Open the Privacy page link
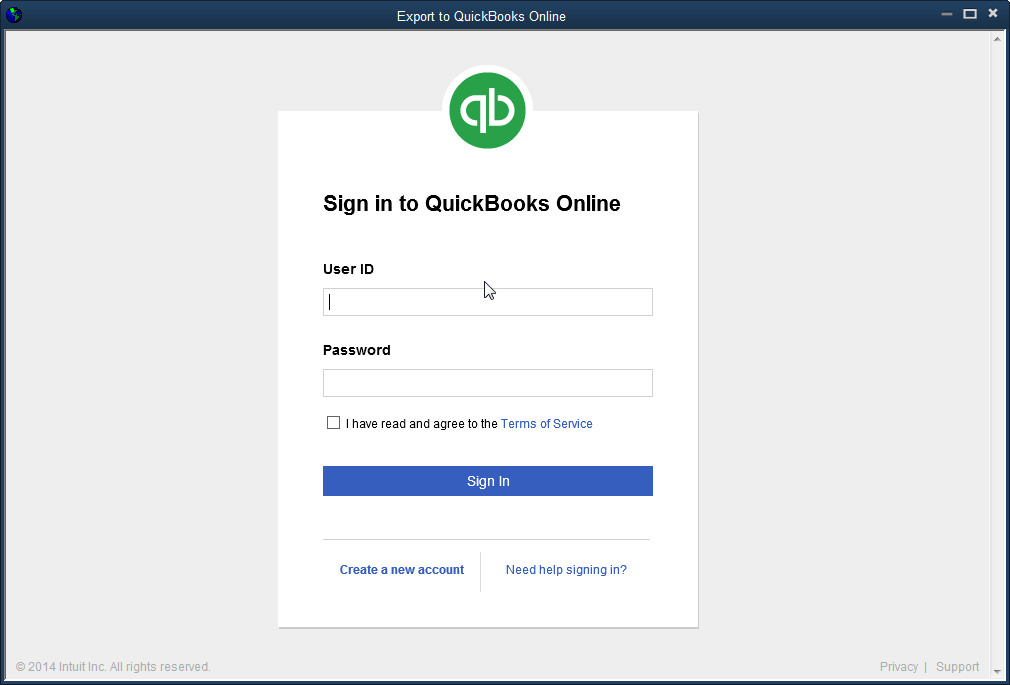The height and width of the screenshot is (685, 1010). pyautogui.click(x=898, y=666)
